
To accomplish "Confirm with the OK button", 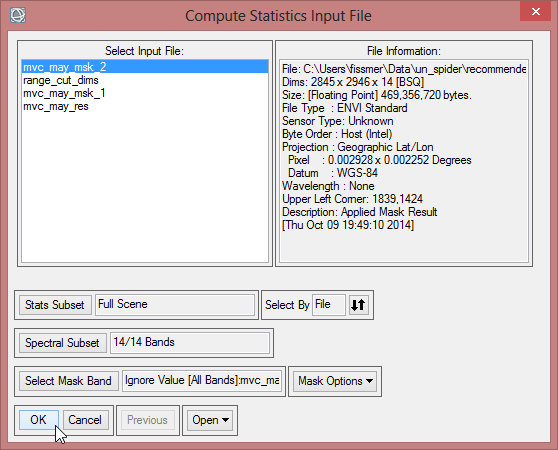I will 39,420.
